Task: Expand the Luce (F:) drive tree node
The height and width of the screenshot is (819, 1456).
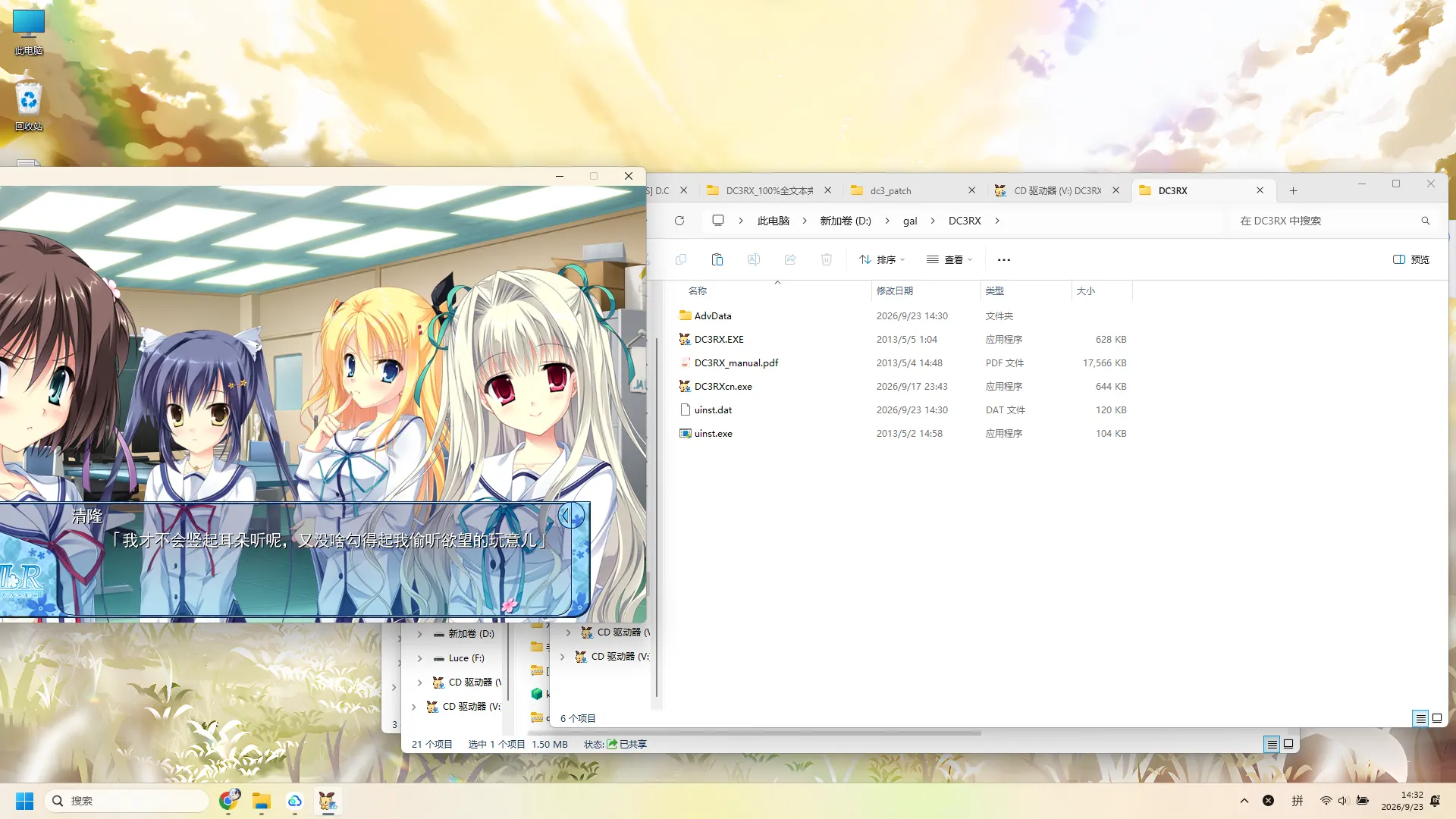Action: tap(419, 658)
